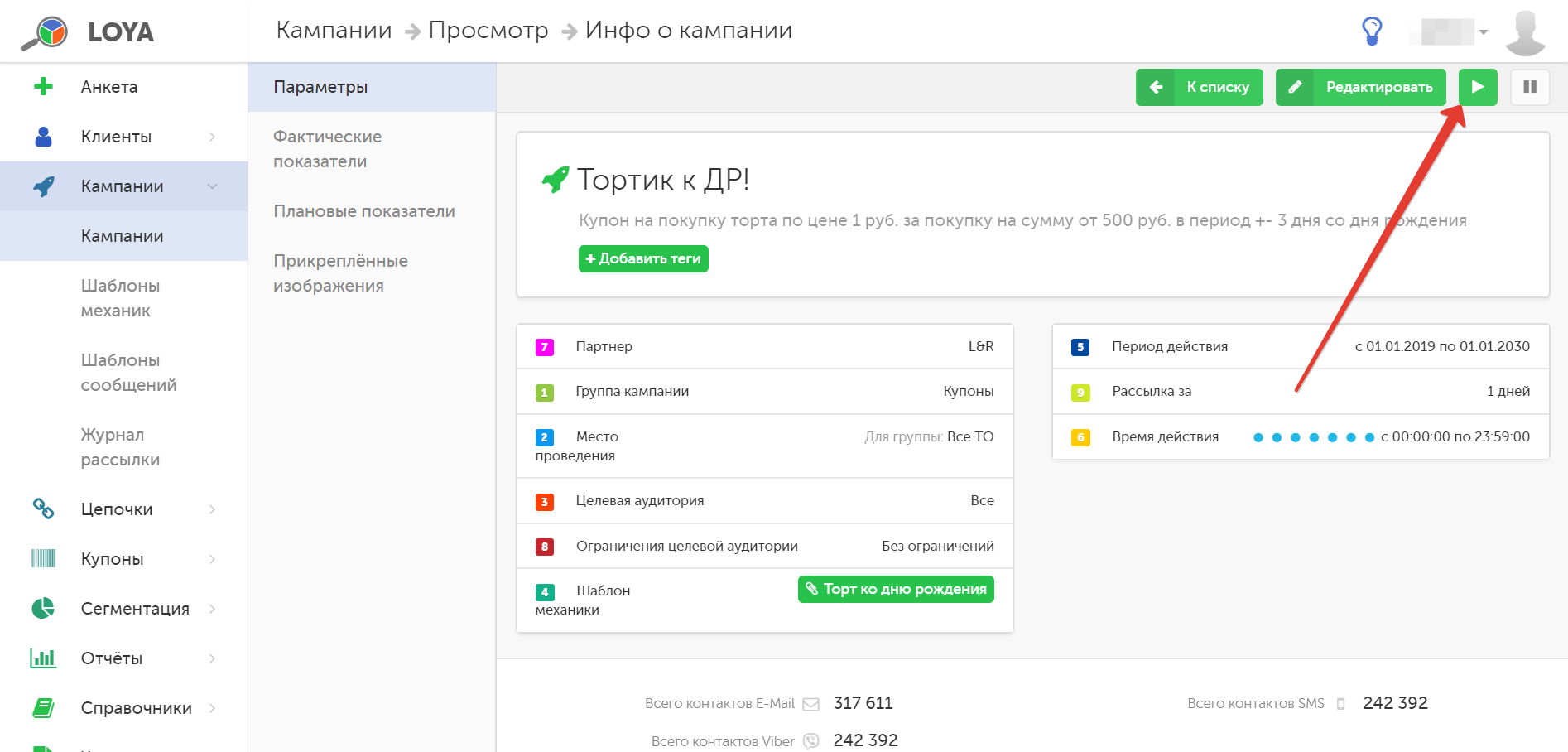Click the user avatar picture

tap(1525, 32)
